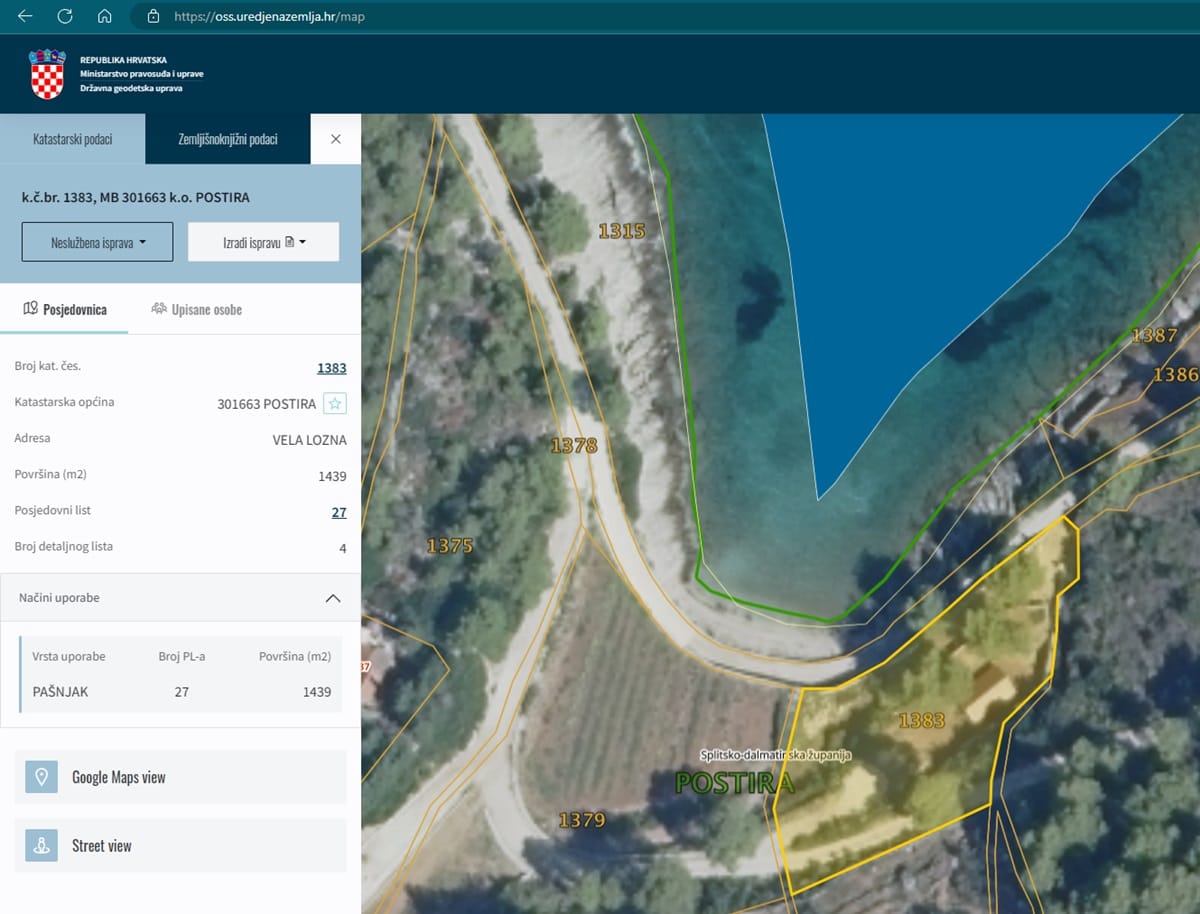The width and height of the screenshot is (1200, 914).
Task: Open the Upisane osobe tab
Action: point(196,309)
